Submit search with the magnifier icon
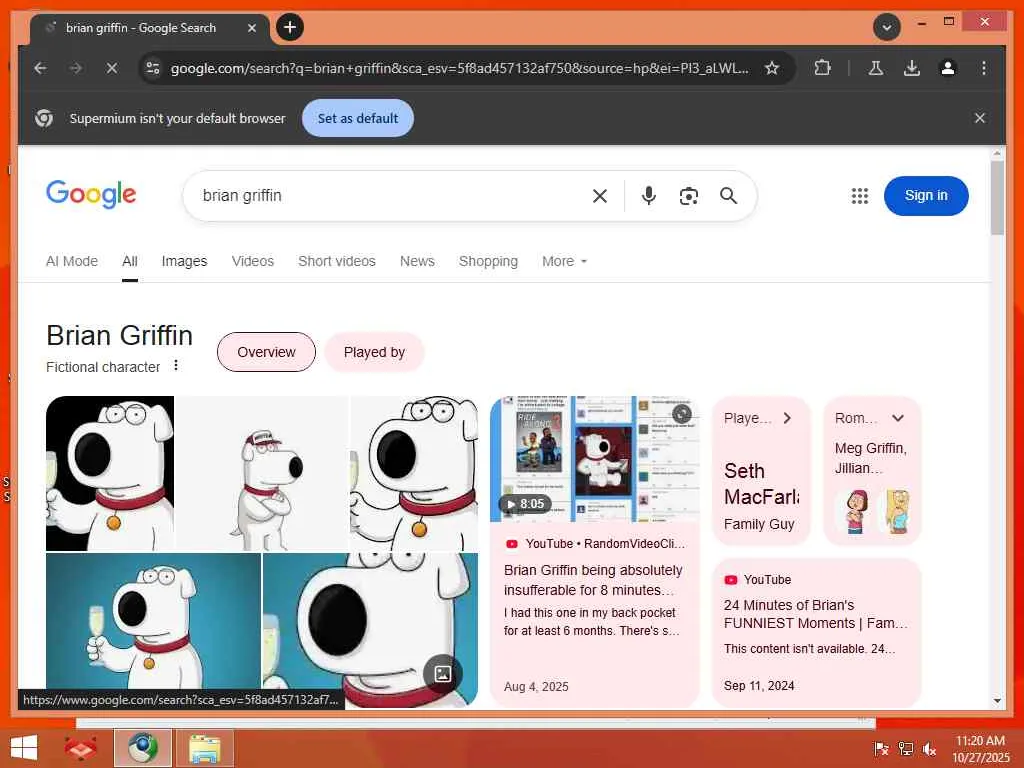The height and width of the screenshot is (768, 1024). (728, 196)
